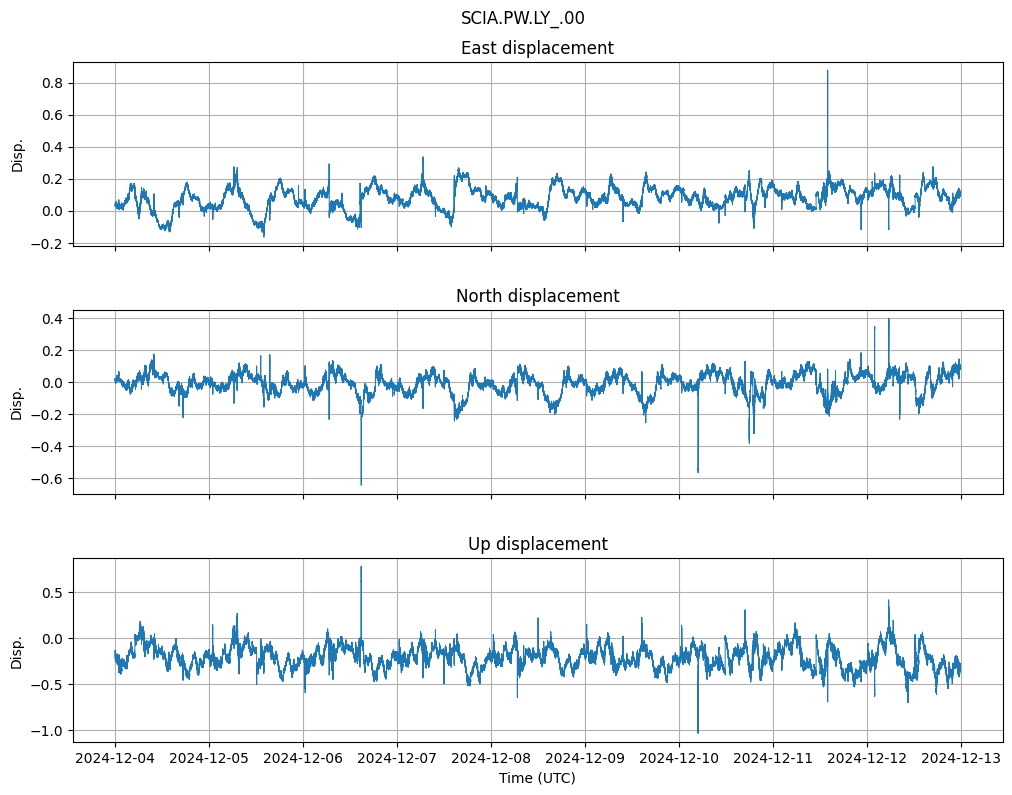
Task: Click the −0.6 tick on North displacement axis
Action: (47, 479)
